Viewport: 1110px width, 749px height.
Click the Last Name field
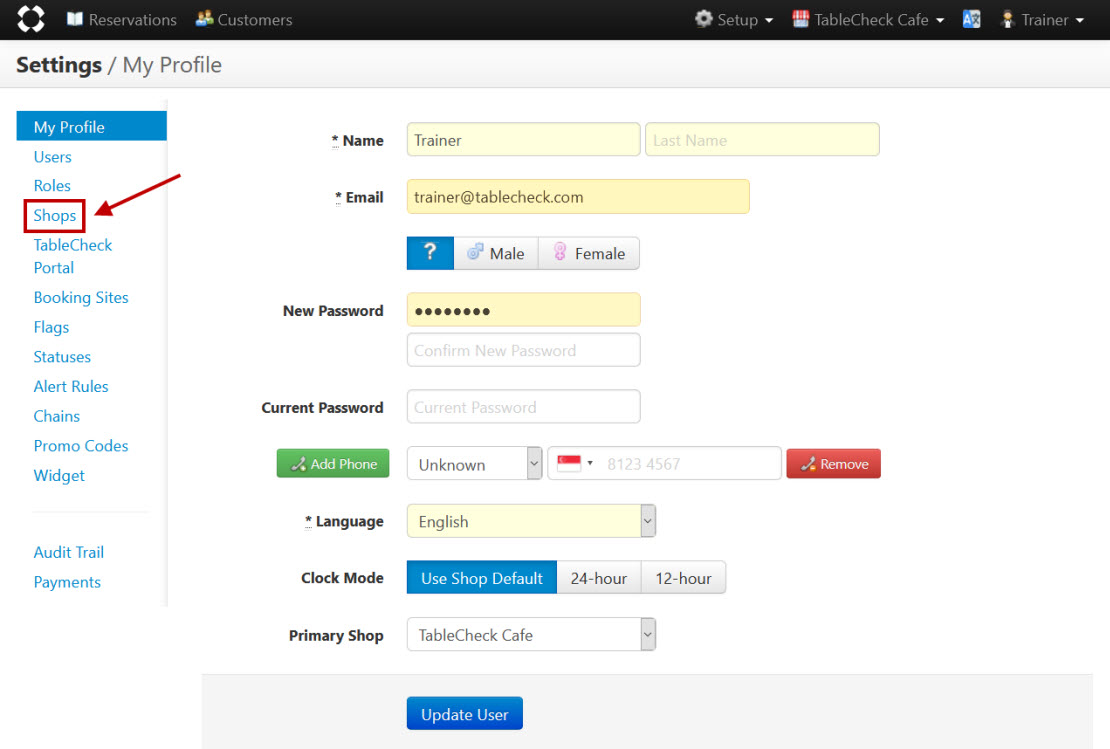coord(762,139)
